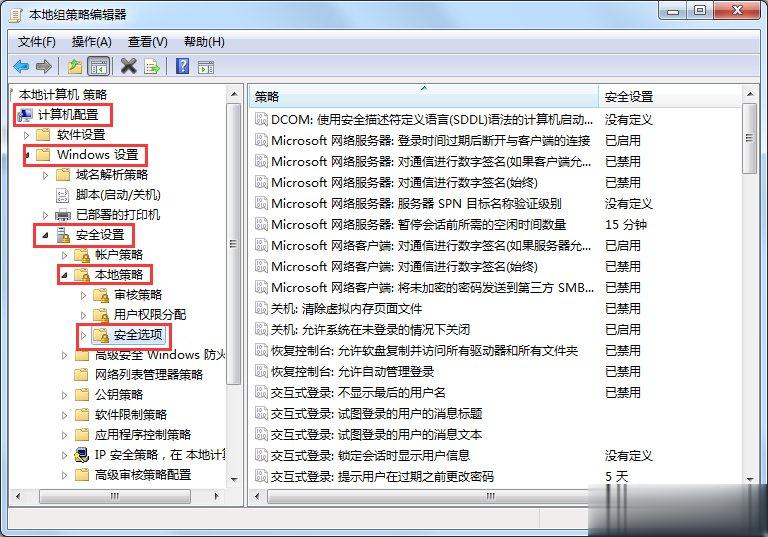Click the 已部署的打印机 printer icon
This screenshot has height=537, width=768.
pyautogui.click(x=63, y=215)
